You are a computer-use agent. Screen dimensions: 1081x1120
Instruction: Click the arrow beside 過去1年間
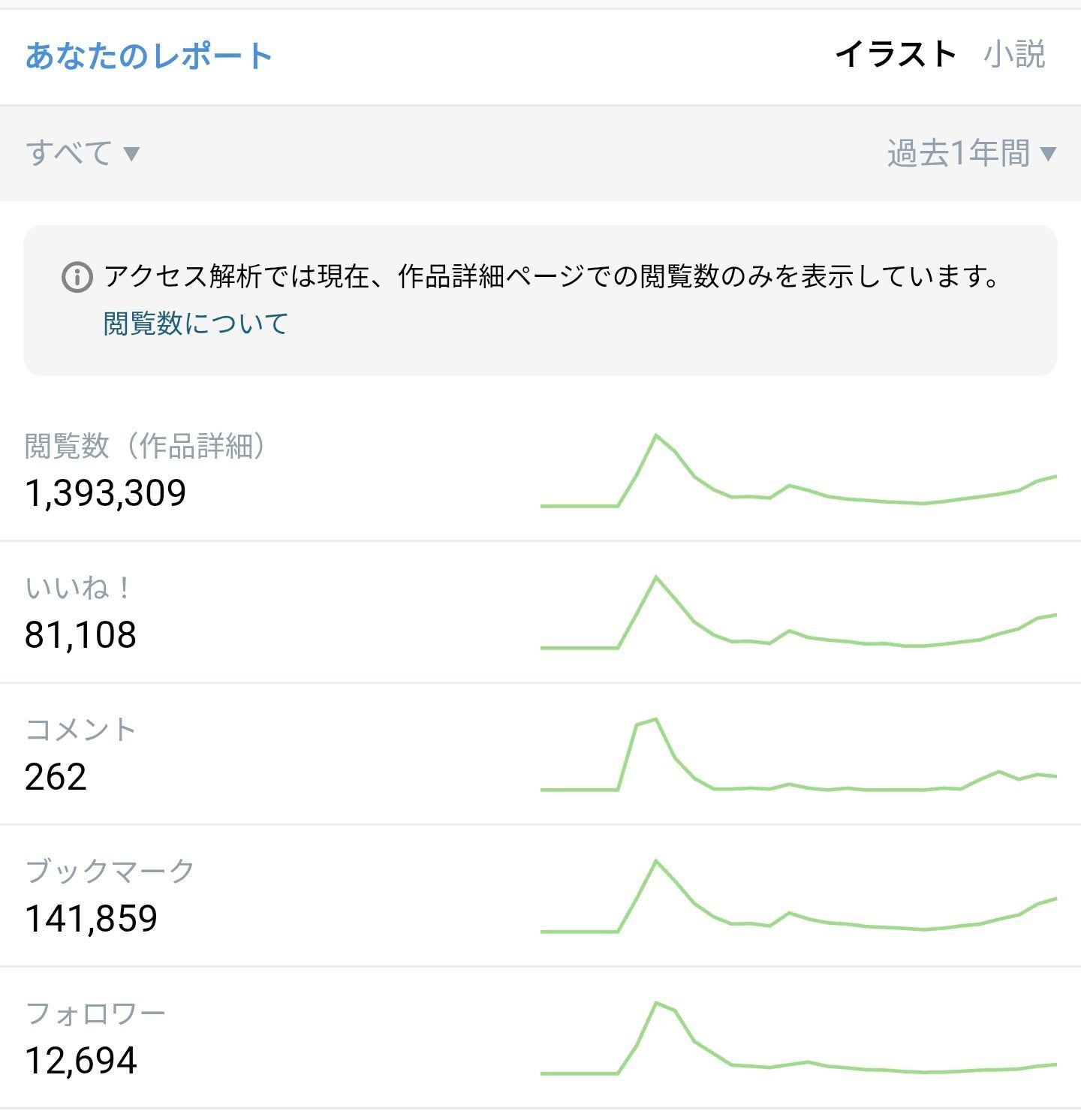click(x=1048, y=155)
